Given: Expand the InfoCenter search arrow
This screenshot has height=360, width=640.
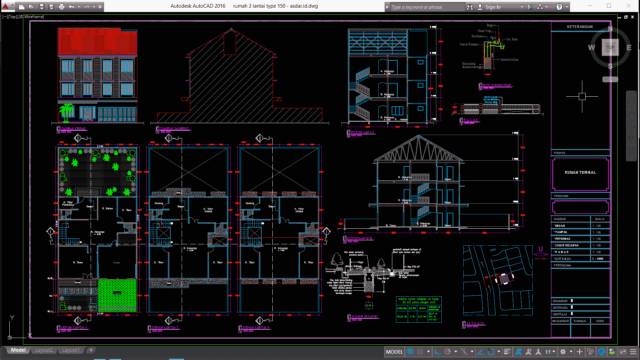Looking at the screenshot, I should [387, 7].
